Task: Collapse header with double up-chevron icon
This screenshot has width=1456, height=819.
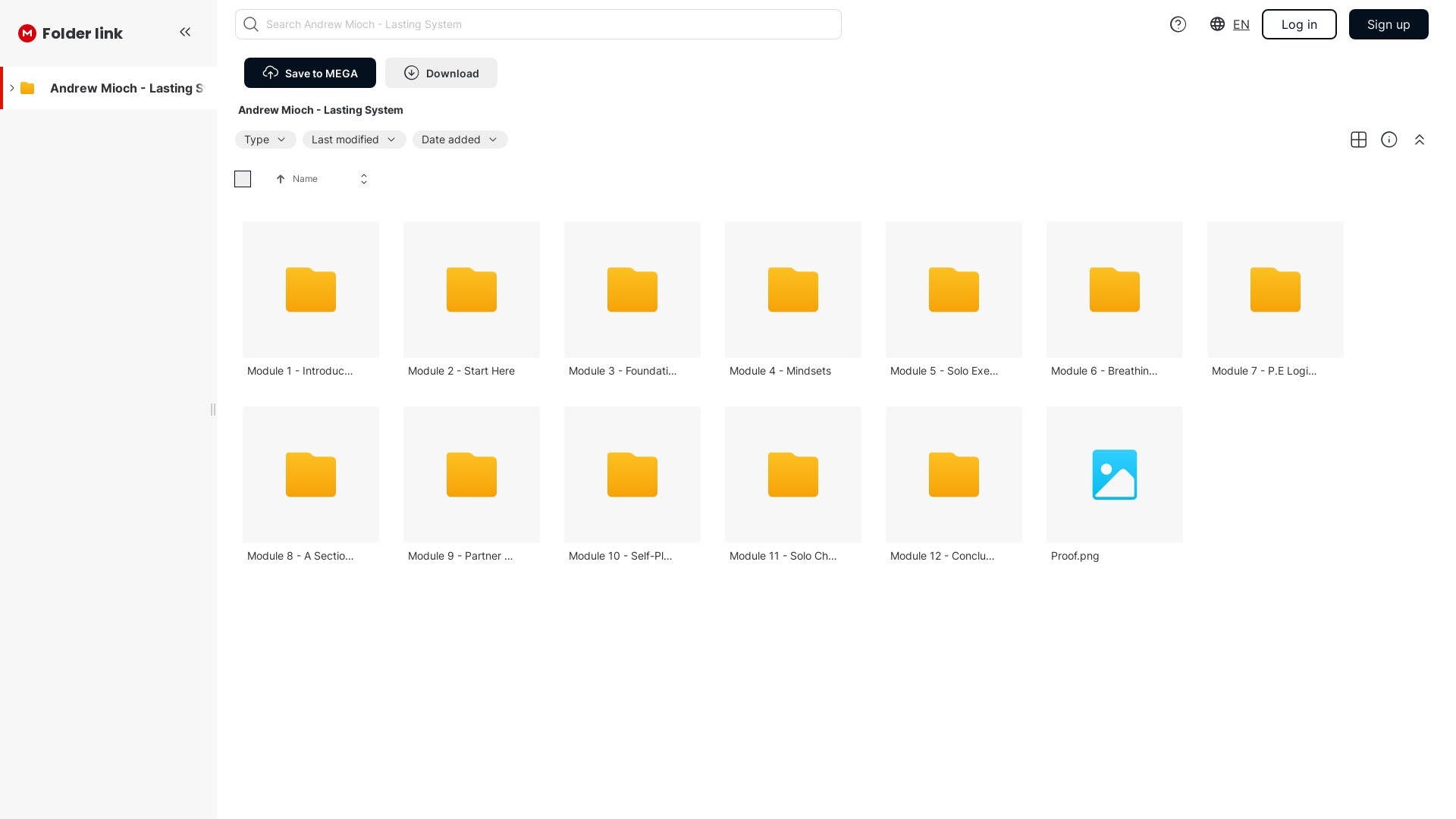Action: [x=1419, y=140]
